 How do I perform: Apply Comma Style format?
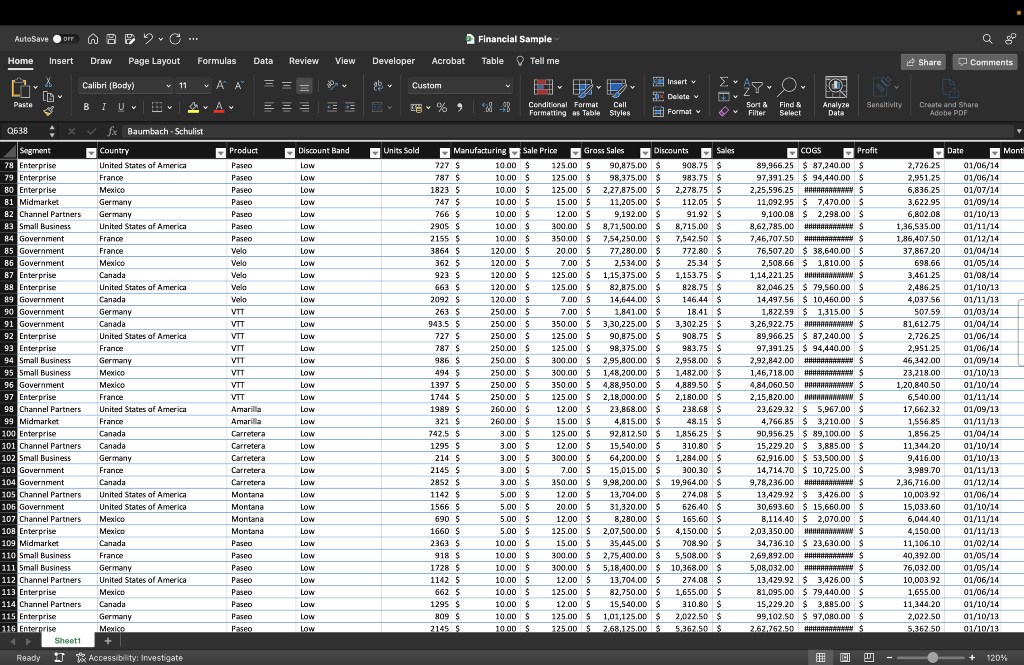click(460, 107)
